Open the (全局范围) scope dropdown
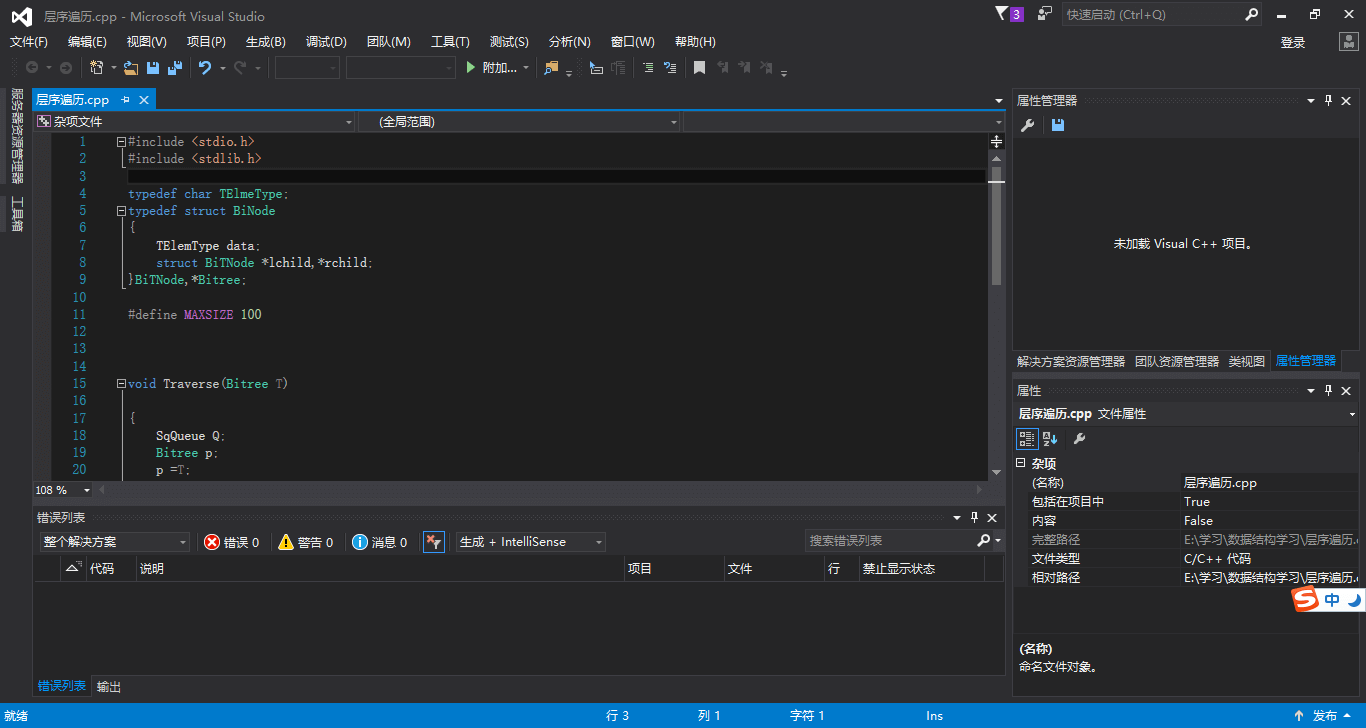 520,121
